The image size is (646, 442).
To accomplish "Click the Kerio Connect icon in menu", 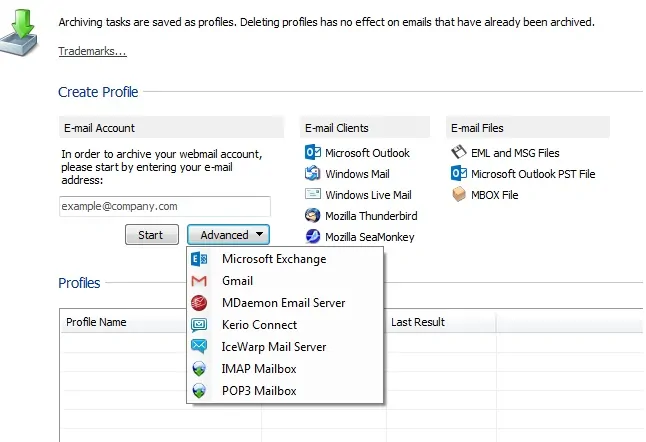I will tap(199, 325).
